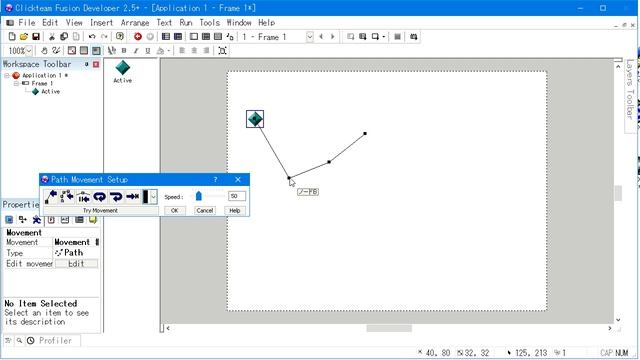Open the Insert menu
640x360 pixels.
pos(101,22)
